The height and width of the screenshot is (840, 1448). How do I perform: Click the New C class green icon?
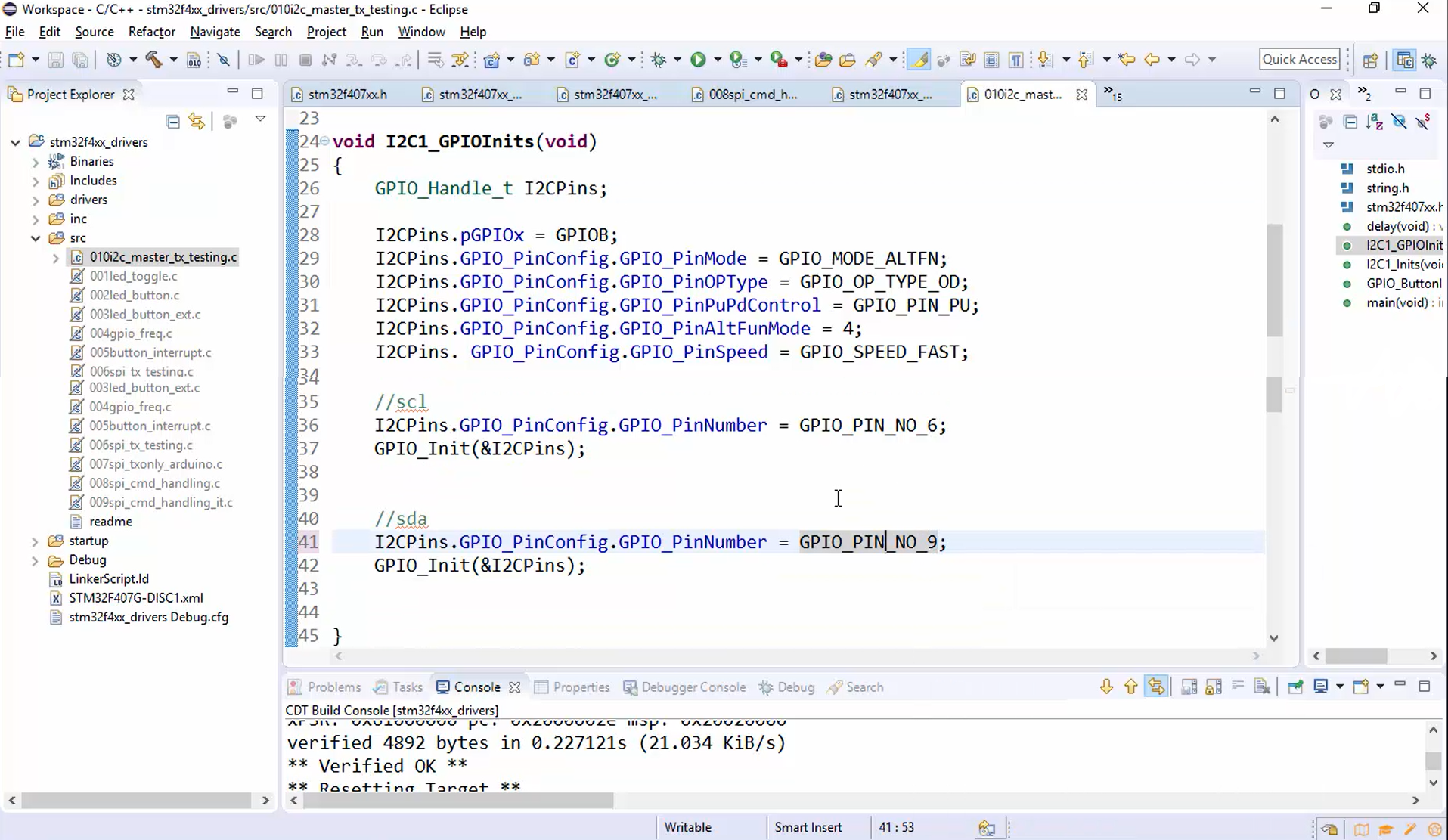coord(612,60)
